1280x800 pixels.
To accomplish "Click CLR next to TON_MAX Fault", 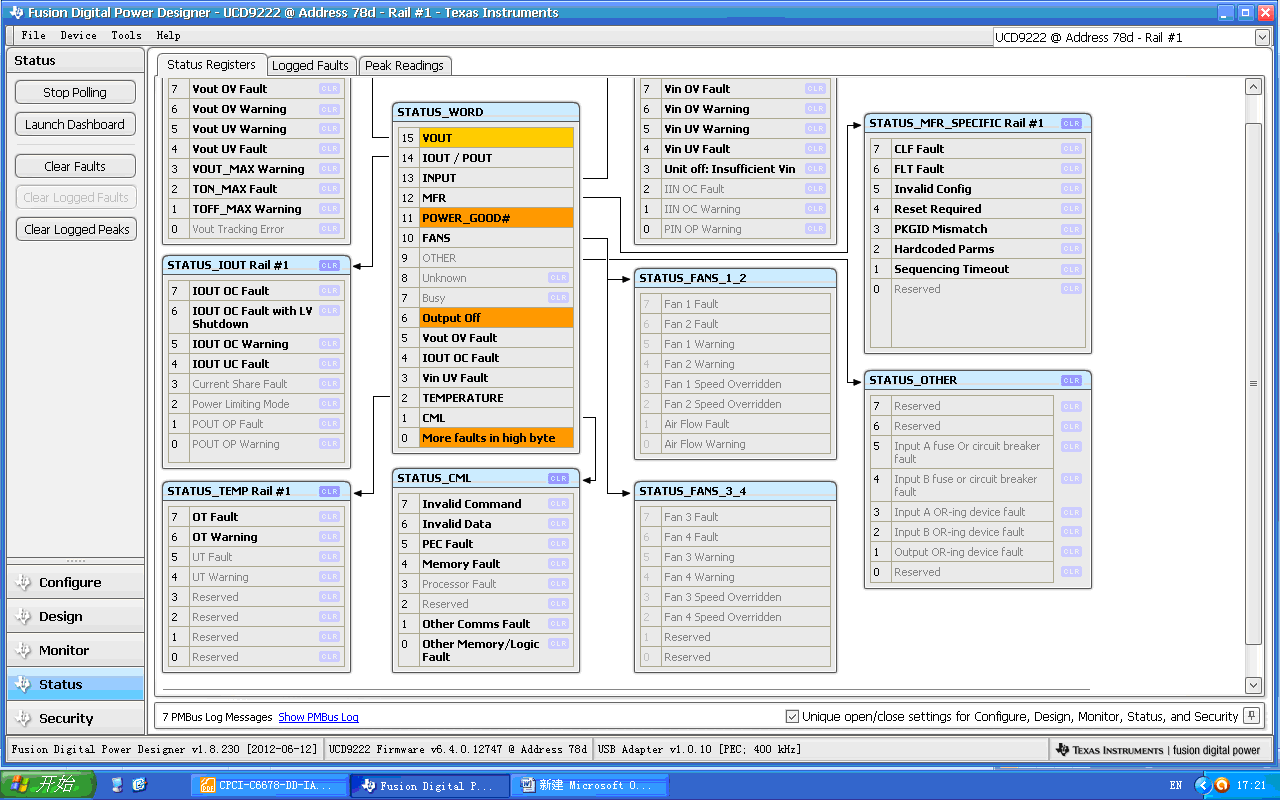I will [x=329, y=189].
